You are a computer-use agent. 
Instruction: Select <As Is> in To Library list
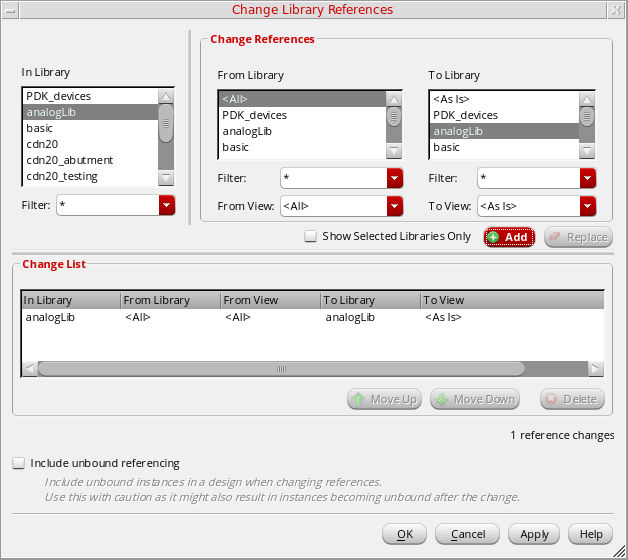(x=450, y=99)
